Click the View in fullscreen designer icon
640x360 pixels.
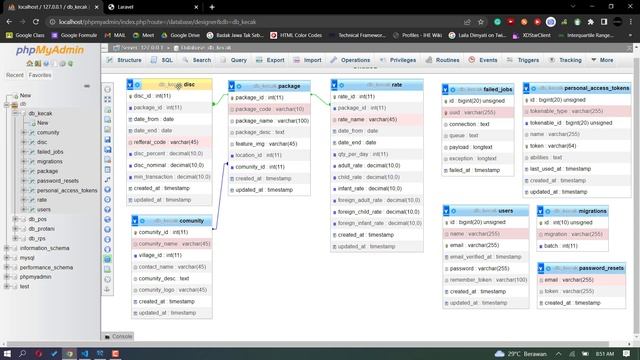pyautogui.click(x=107, y=99)
